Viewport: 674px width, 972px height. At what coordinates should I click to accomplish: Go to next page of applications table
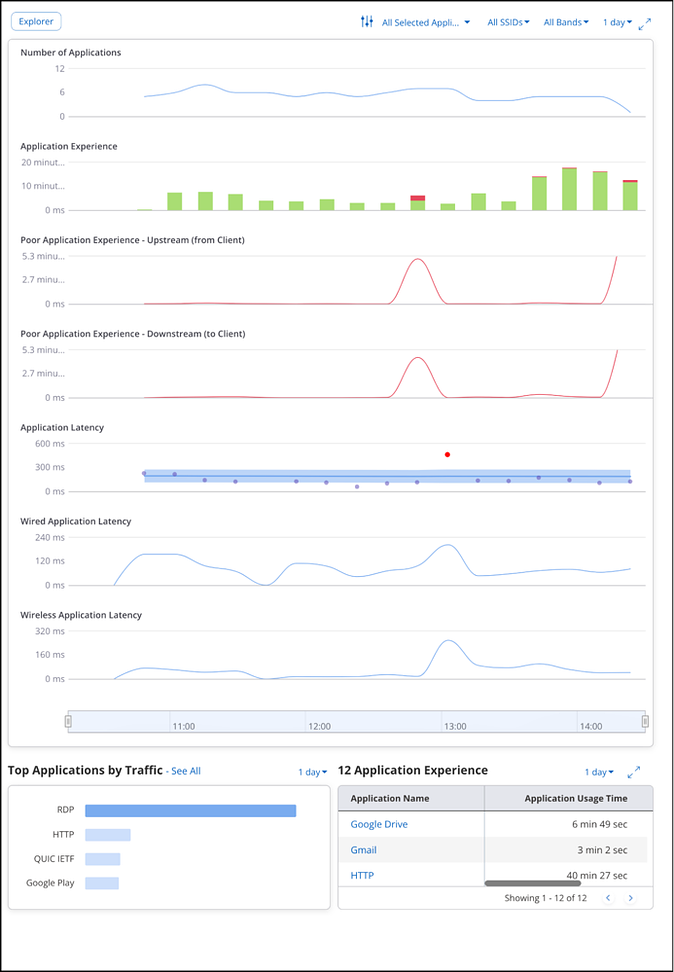(631, 898)
